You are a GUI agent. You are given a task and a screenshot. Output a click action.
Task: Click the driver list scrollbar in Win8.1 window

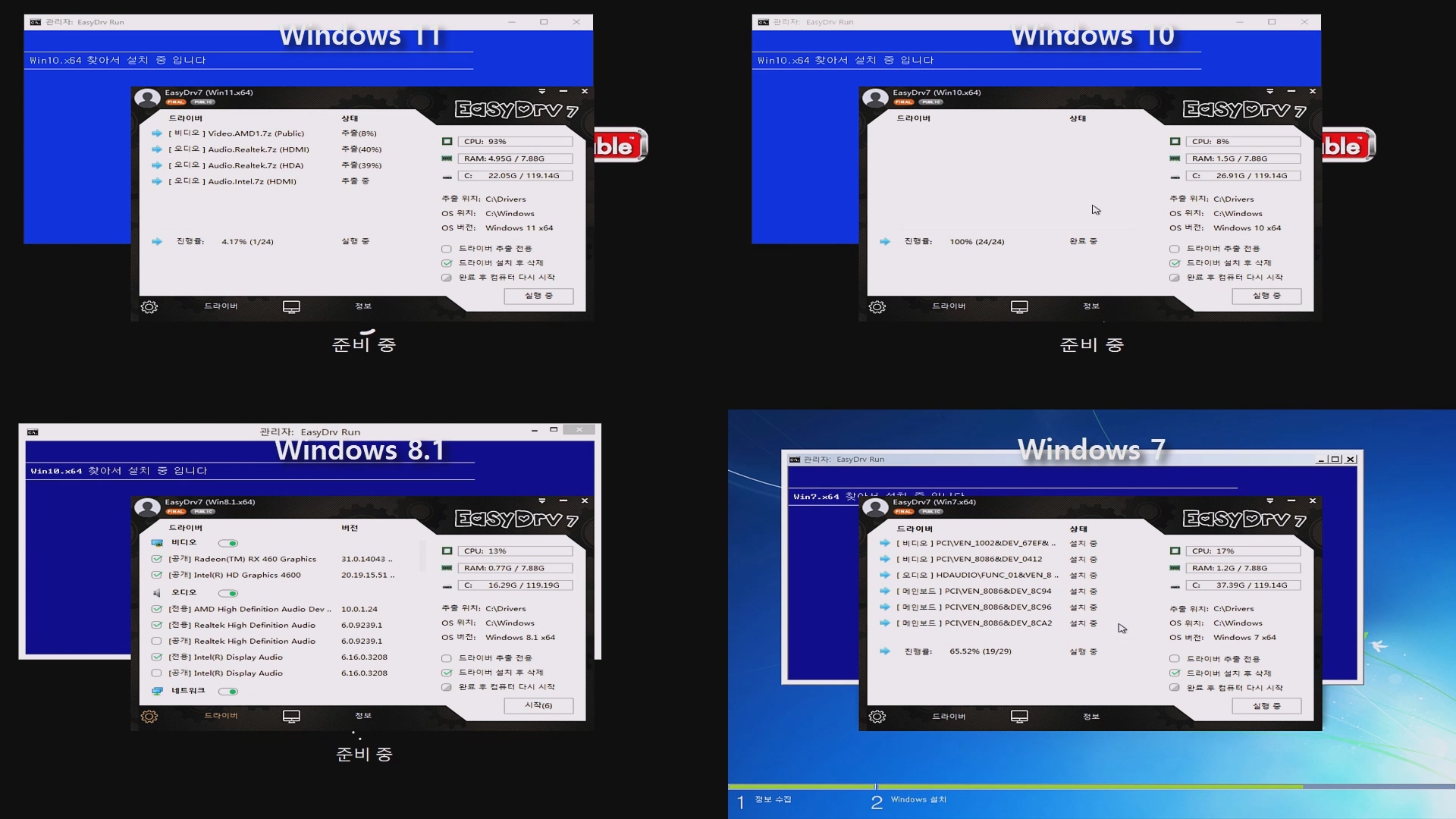click(422, 556)
